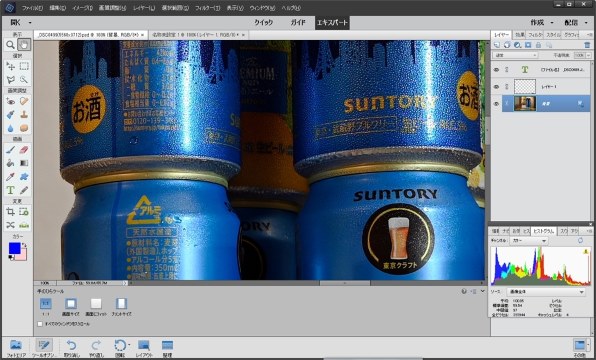Screen dimensions: 596x360
Task: Select the Gradient tool
Action: point(24,163)
